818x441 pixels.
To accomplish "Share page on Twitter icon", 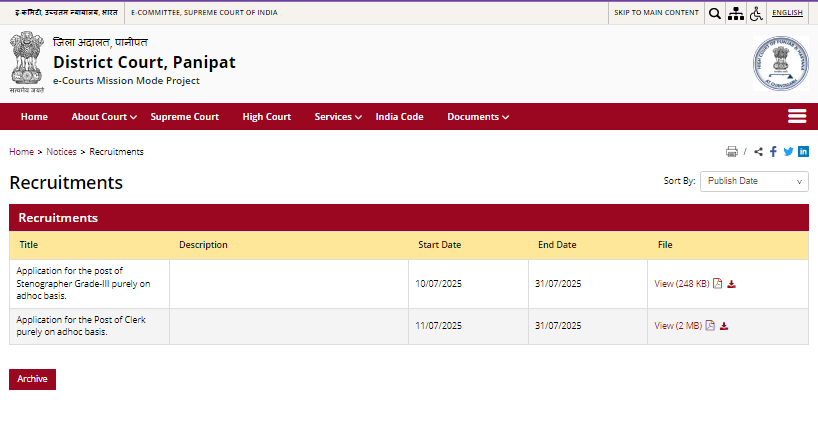I will pyautogui.click(x=788, y=152).
